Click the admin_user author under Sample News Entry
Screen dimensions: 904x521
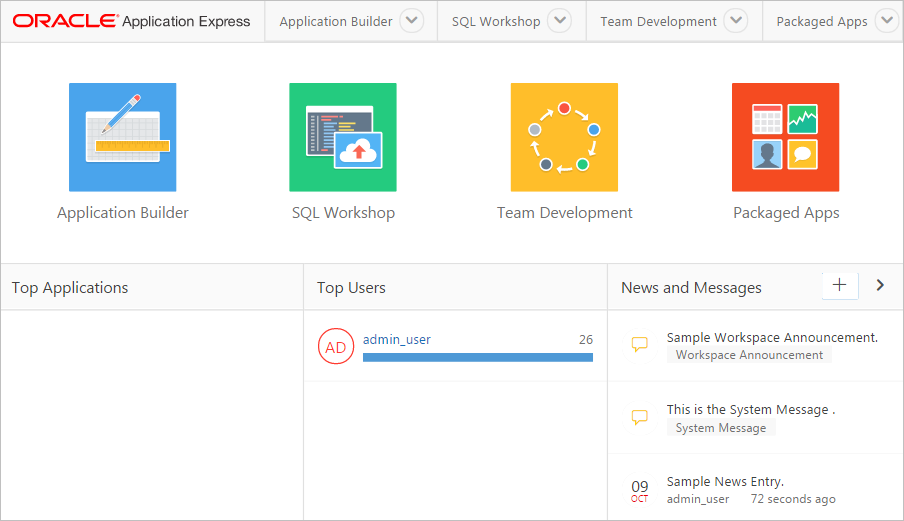(698, 499)
